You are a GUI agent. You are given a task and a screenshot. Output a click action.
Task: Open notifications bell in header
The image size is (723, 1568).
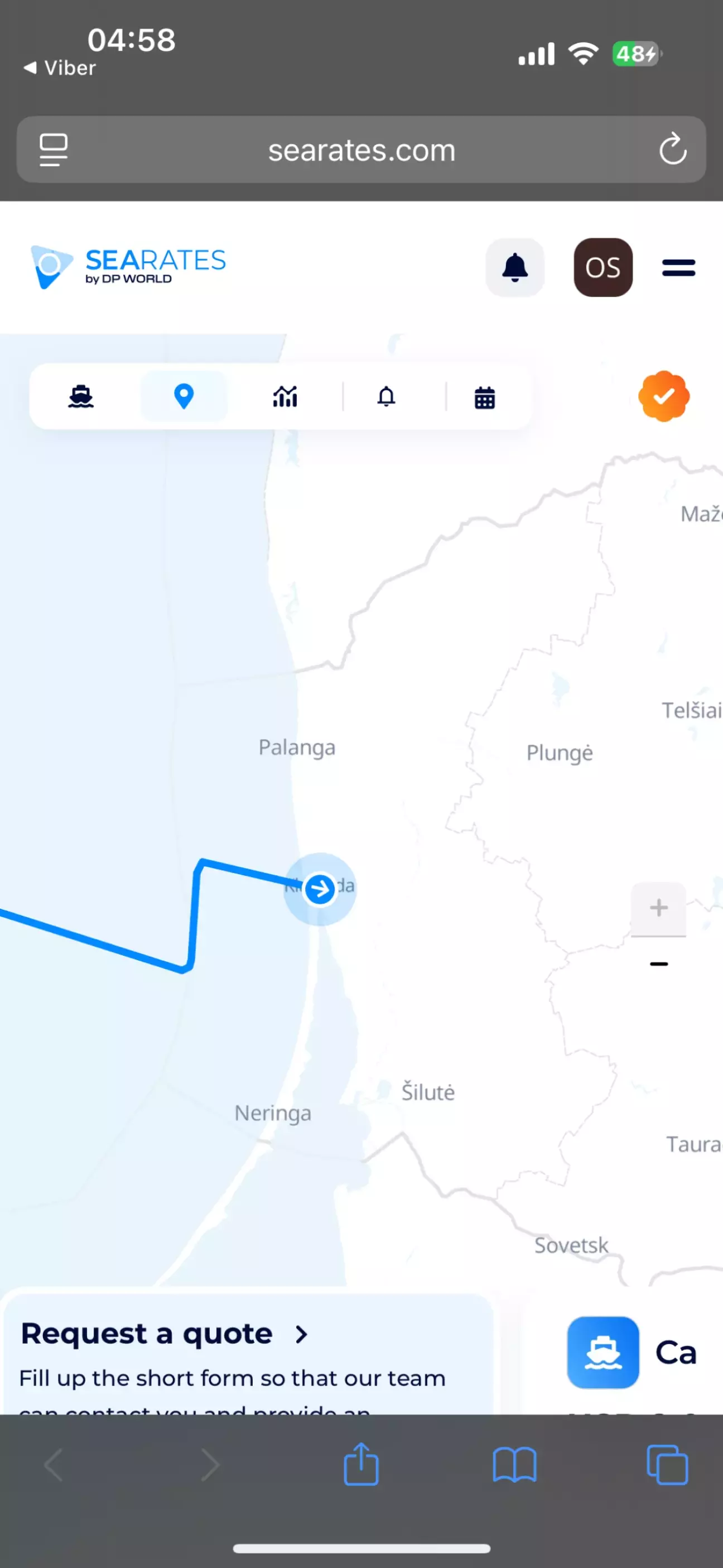click(x=515, y=267)
